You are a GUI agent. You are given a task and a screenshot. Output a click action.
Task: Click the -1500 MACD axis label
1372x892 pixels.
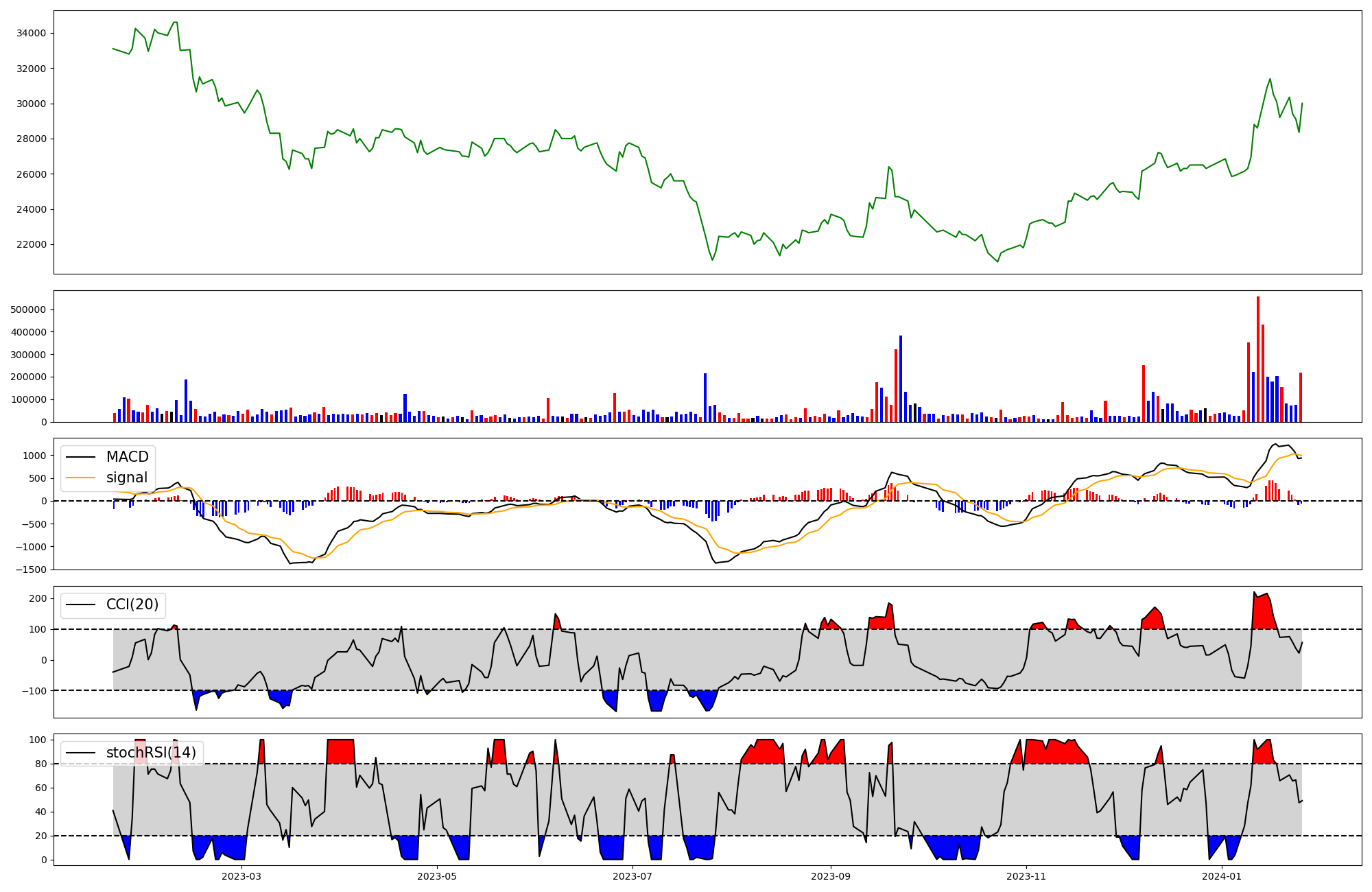(x=30, y=570)
